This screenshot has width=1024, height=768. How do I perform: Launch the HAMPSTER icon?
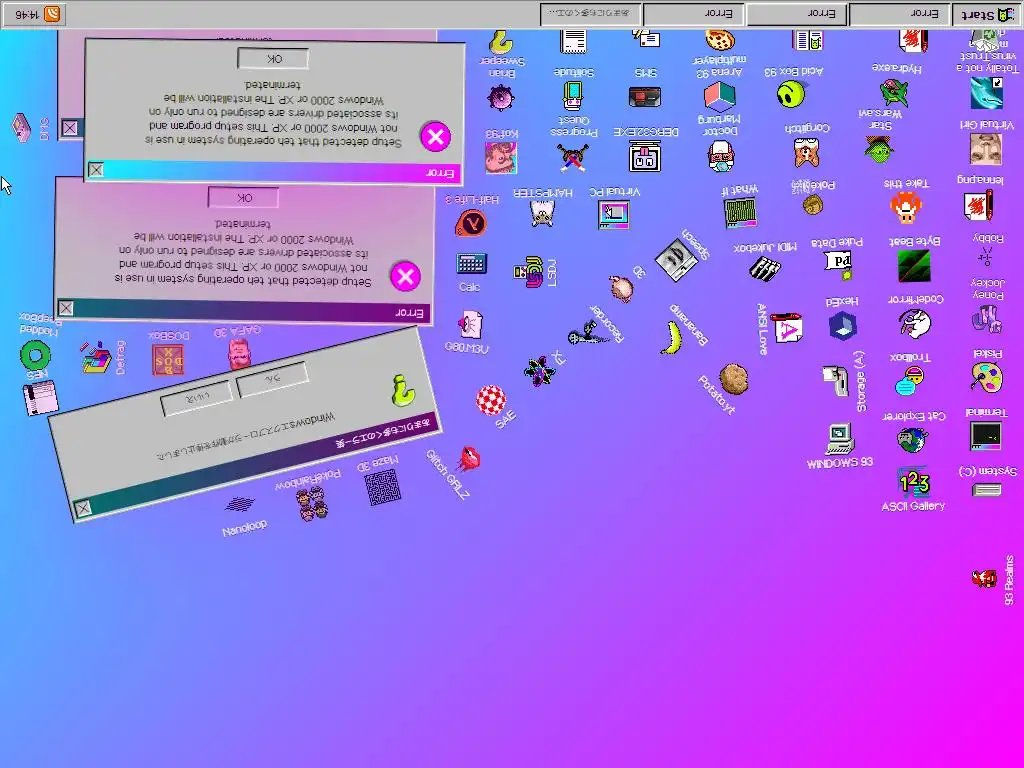(x=542, y=213)
